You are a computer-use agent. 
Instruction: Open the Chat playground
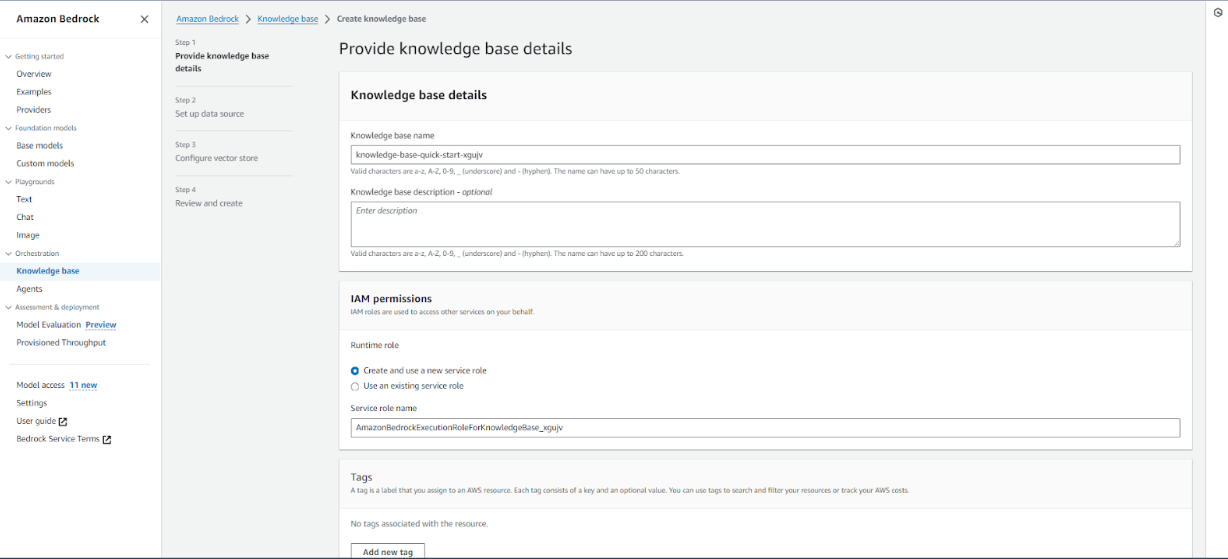point(25,217)
